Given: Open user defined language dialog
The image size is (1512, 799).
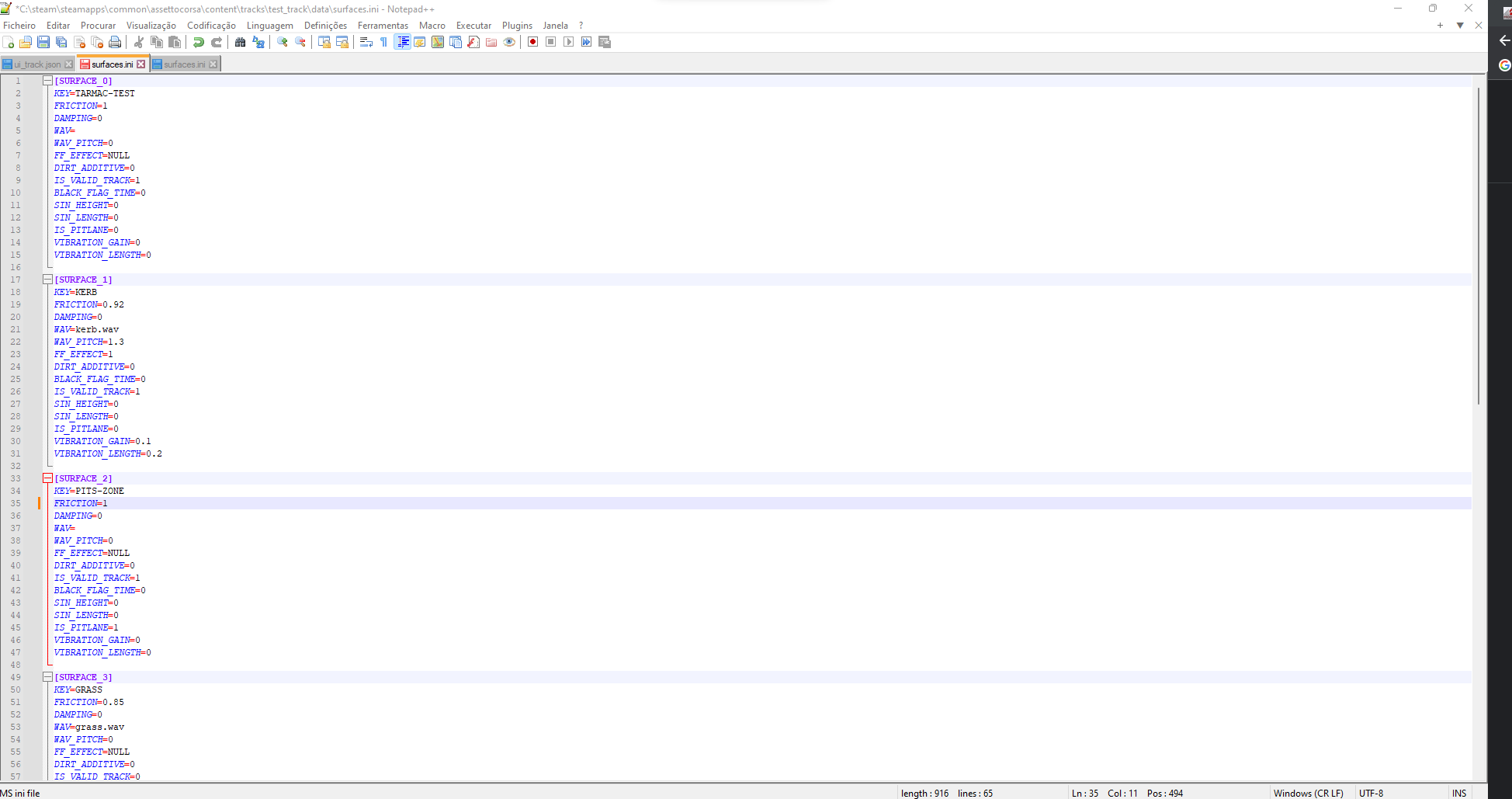Looking at the screenshot, I should pyautogui.click(x=420, y=42).
